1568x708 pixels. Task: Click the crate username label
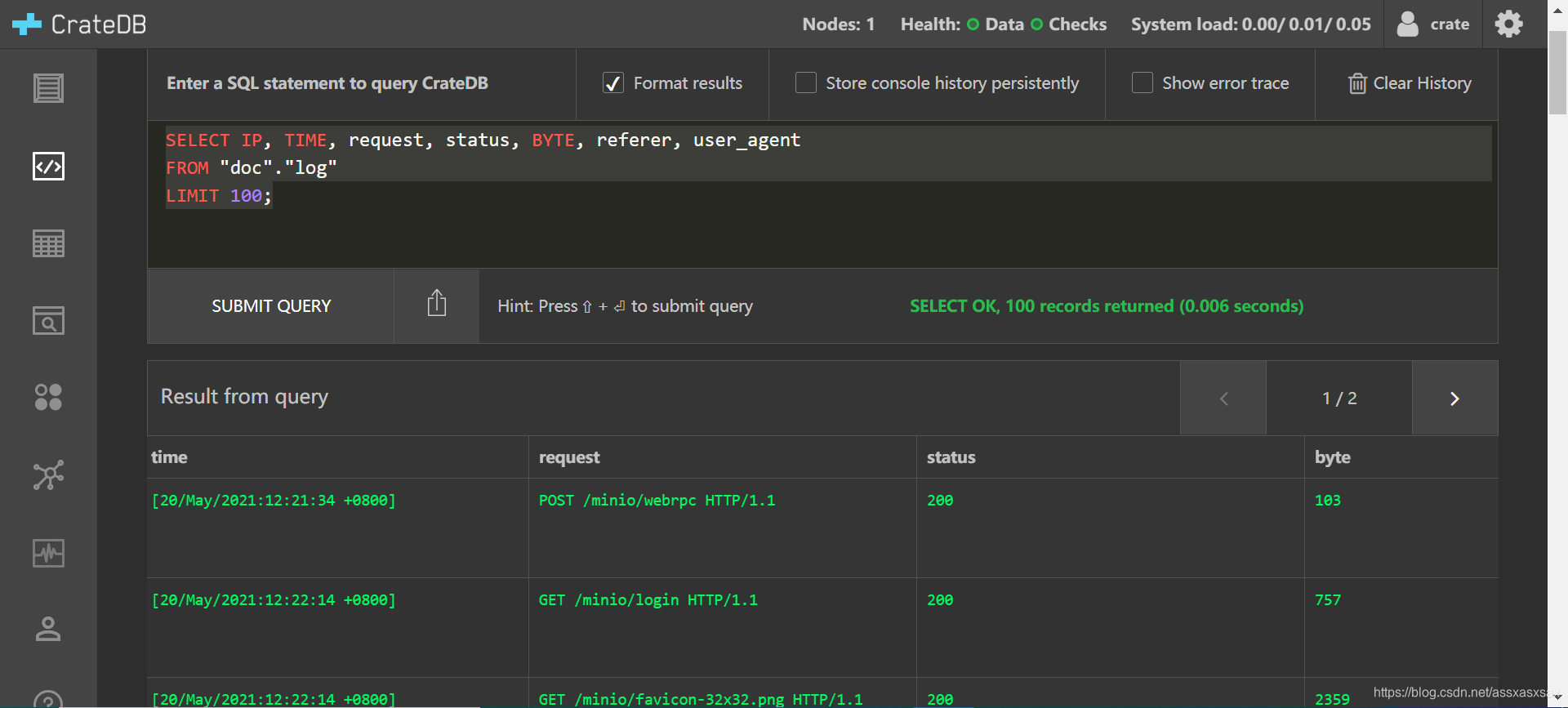[1450, 24]
